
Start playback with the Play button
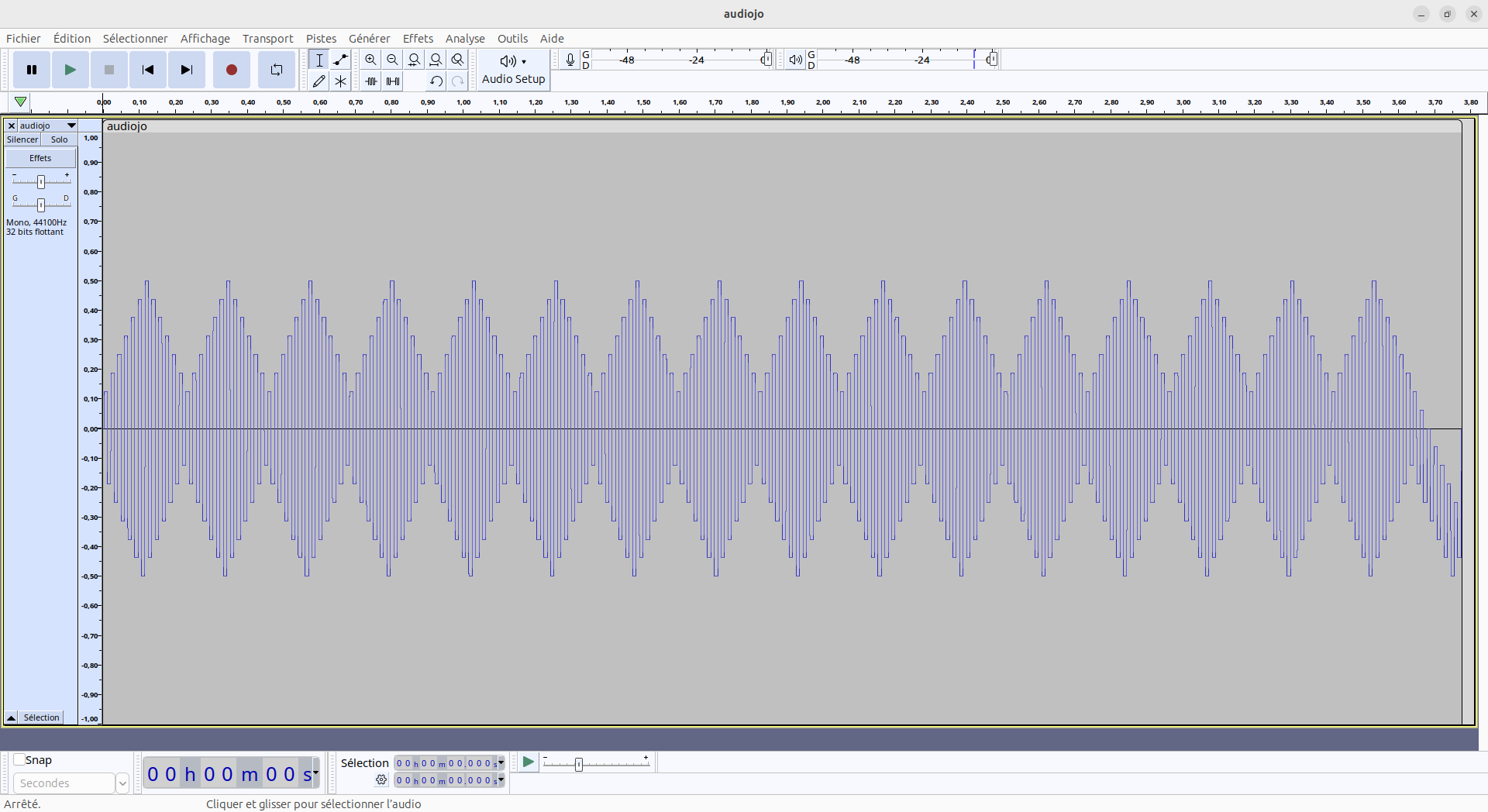pos(70,70)
